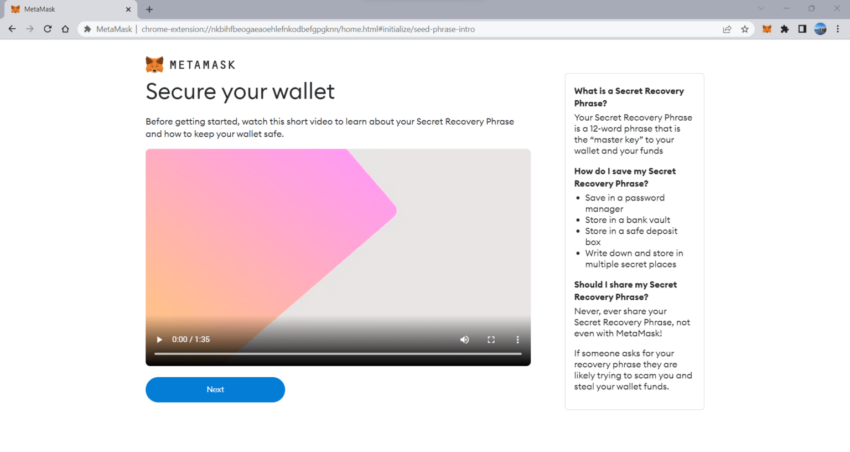Click the blue Next button
The width and height of the screenshot is (850, 452).
pos(215,390)
